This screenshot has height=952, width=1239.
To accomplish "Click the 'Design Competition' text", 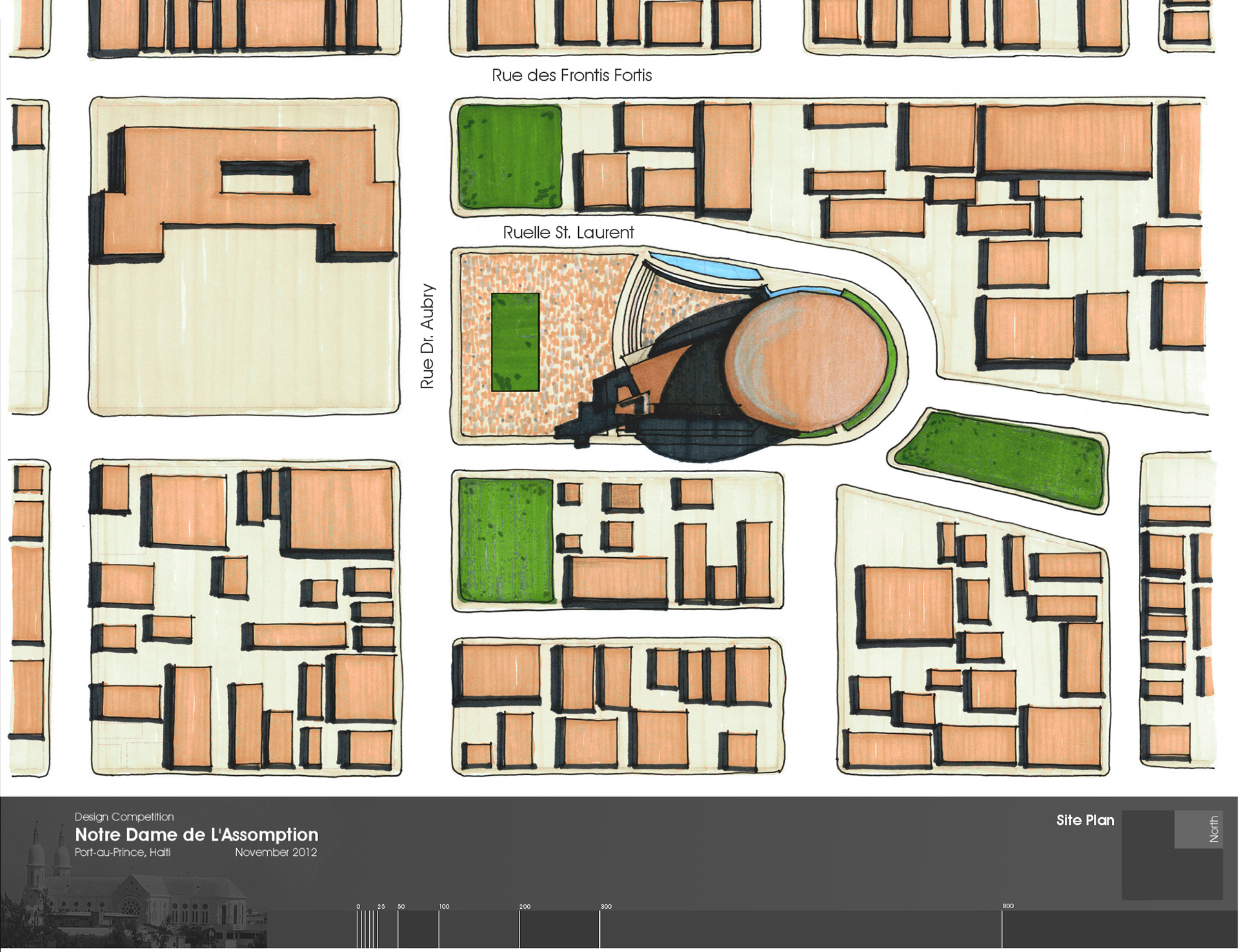I will pyautogui.click(x=124, y=817).
